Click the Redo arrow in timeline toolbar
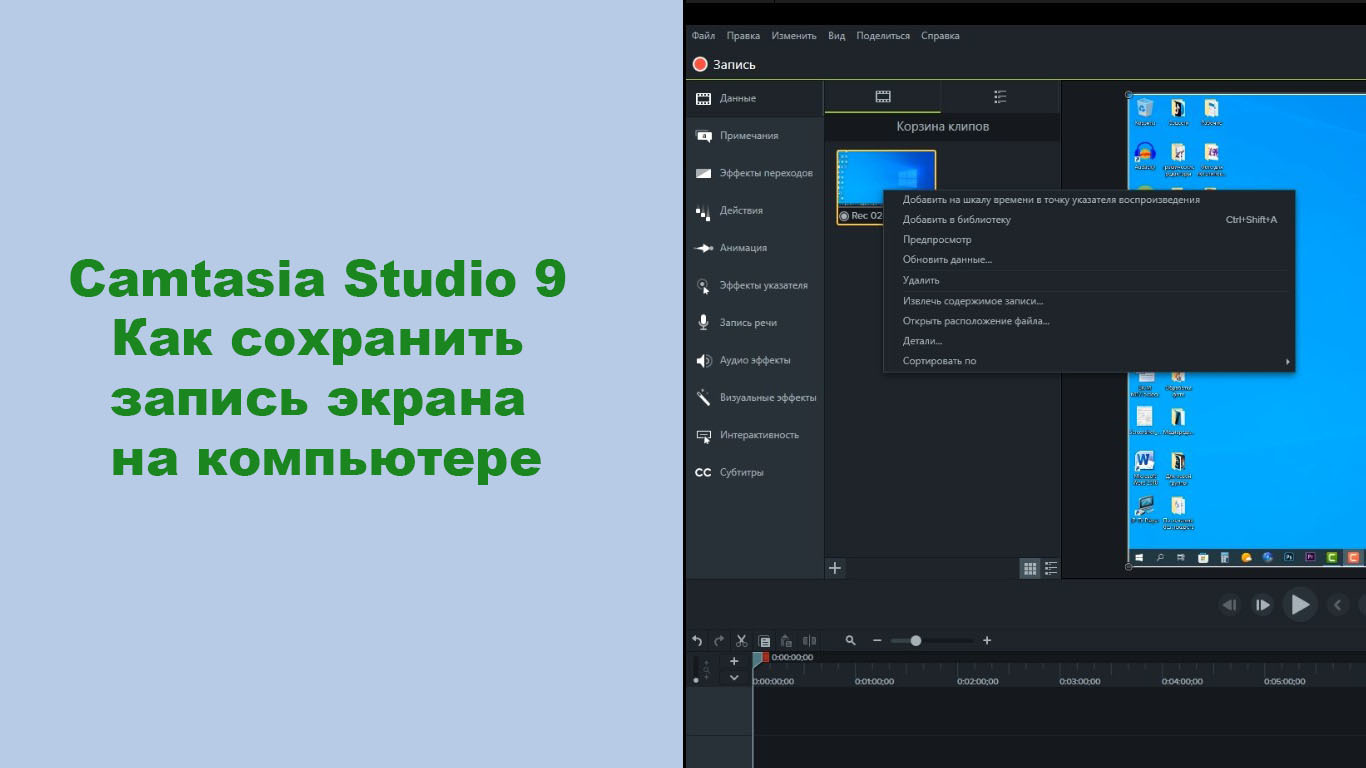 tap(719, 640)
